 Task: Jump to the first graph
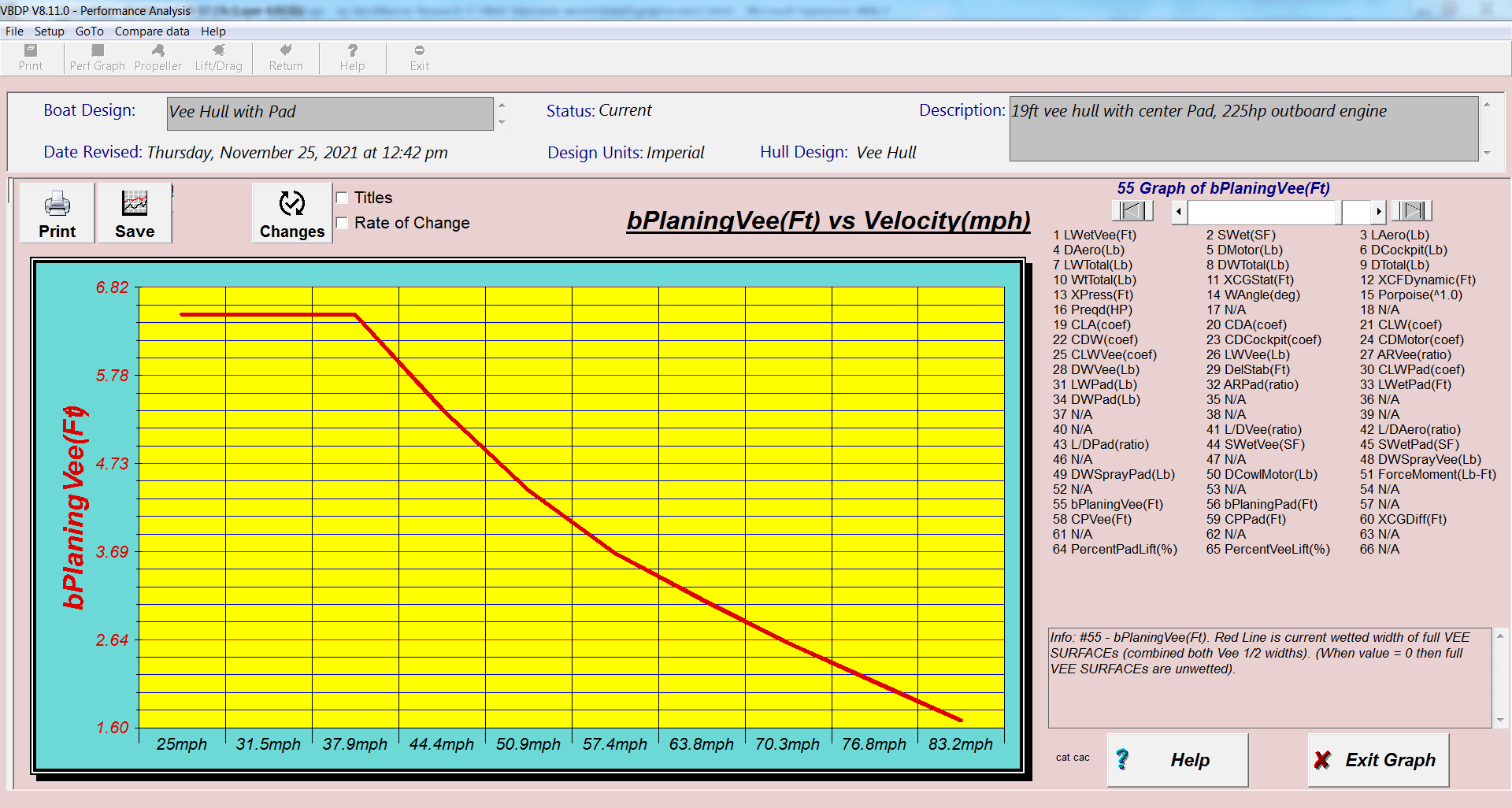point(1132,210)
